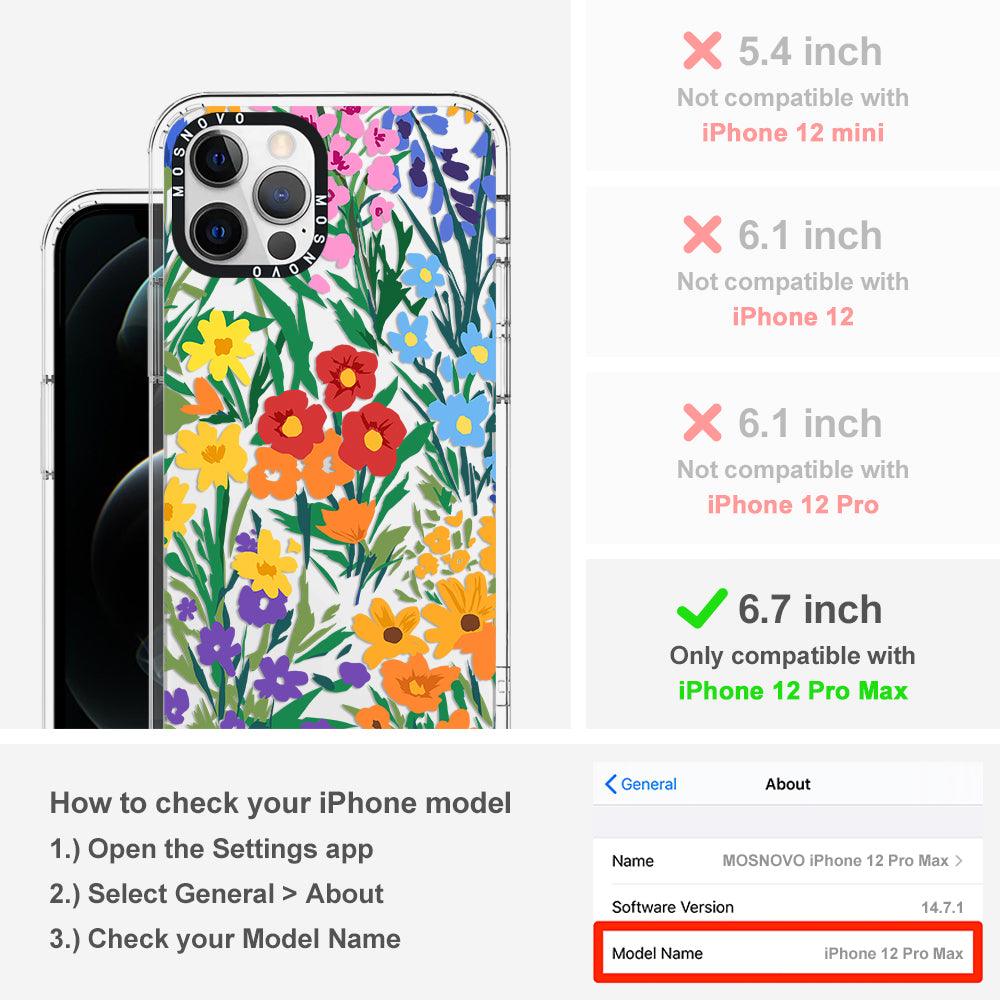Click the iPhone 12 Pro Max green text
1000x1000 pixels.
click(793, 691)
